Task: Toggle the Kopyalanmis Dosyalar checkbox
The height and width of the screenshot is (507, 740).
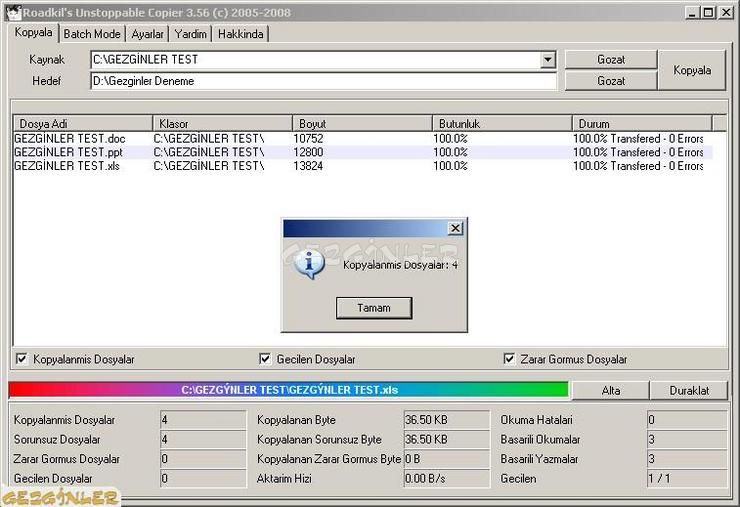Action: (22, 359)
